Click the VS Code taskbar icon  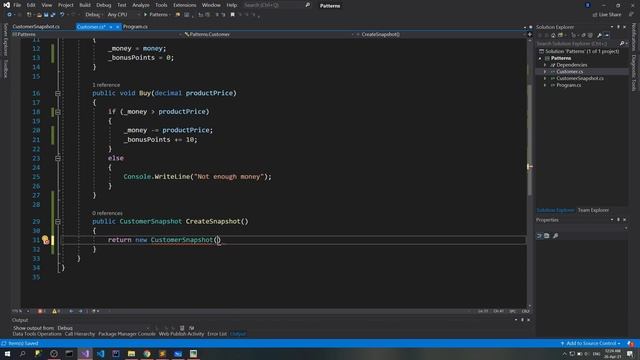tap(100, 353)
